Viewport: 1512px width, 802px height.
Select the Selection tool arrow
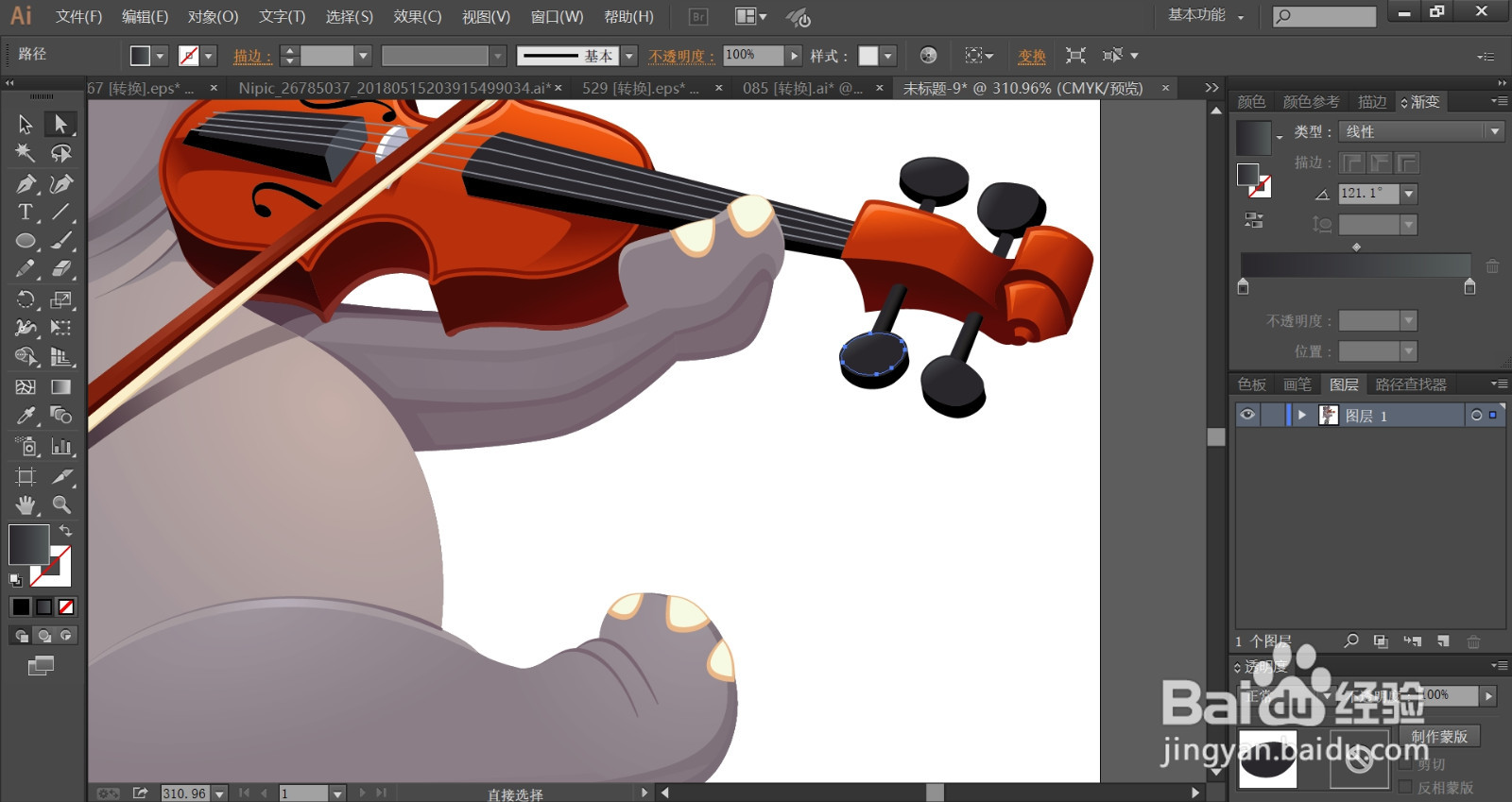tap(26, 124)
